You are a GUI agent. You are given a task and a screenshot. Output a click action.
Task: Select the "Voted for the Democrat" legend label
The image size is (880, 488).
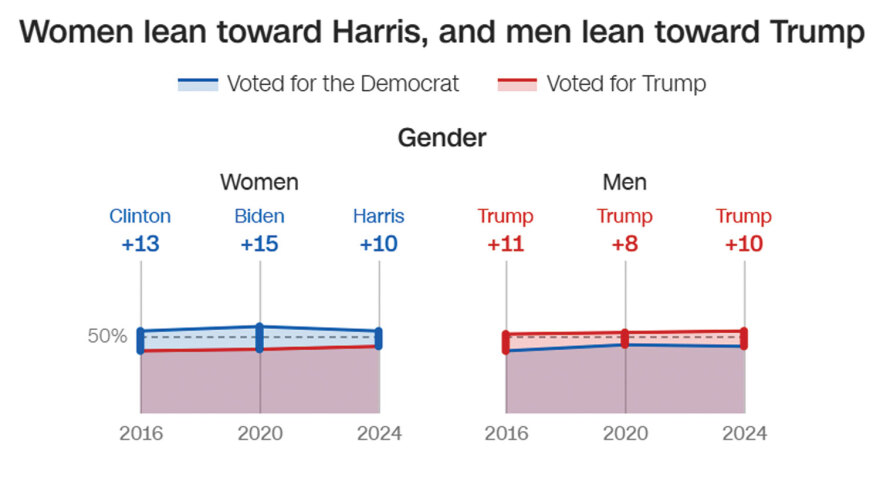point(343,84)
